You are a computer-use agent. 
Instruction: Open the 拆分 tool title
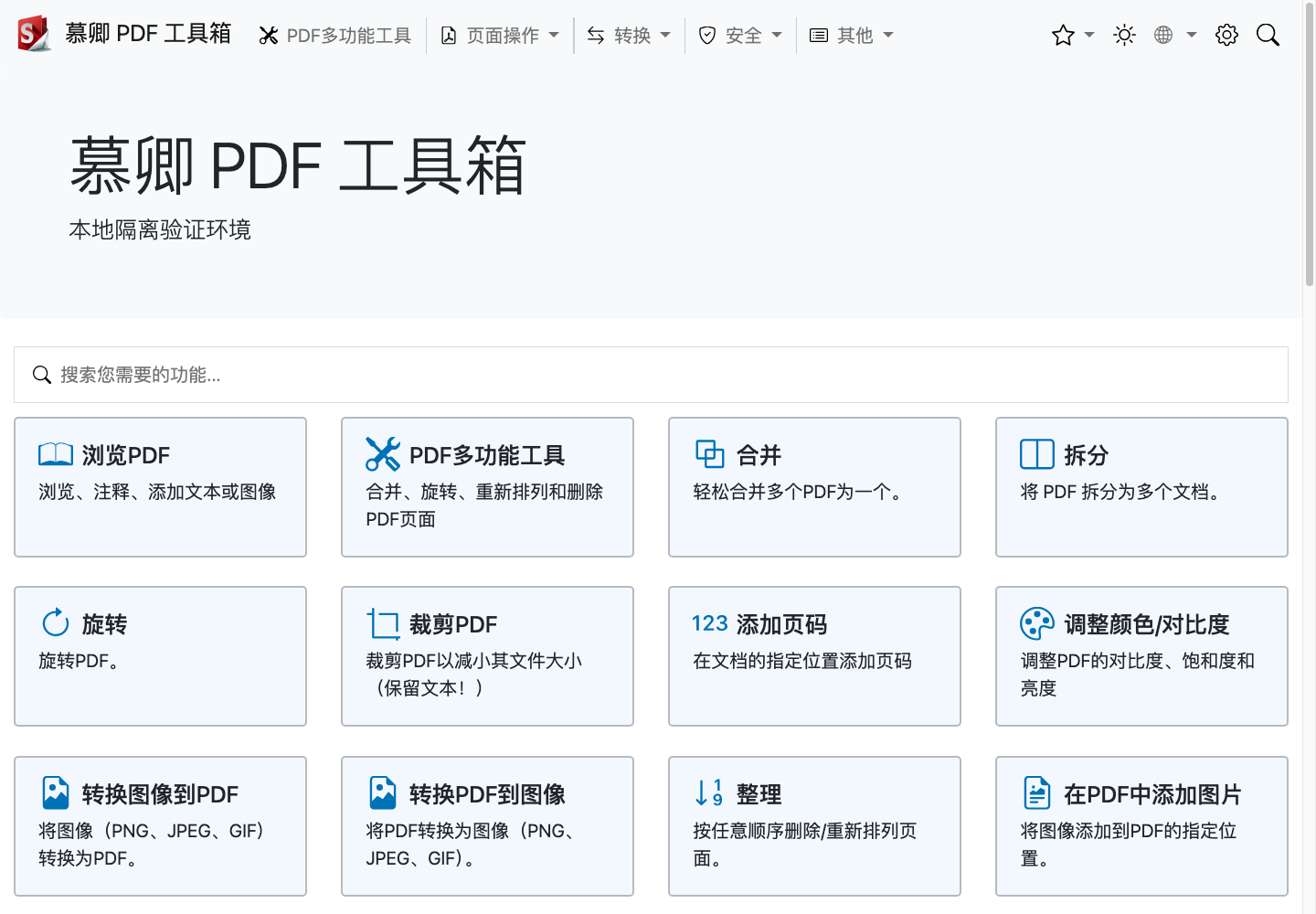1086,455
